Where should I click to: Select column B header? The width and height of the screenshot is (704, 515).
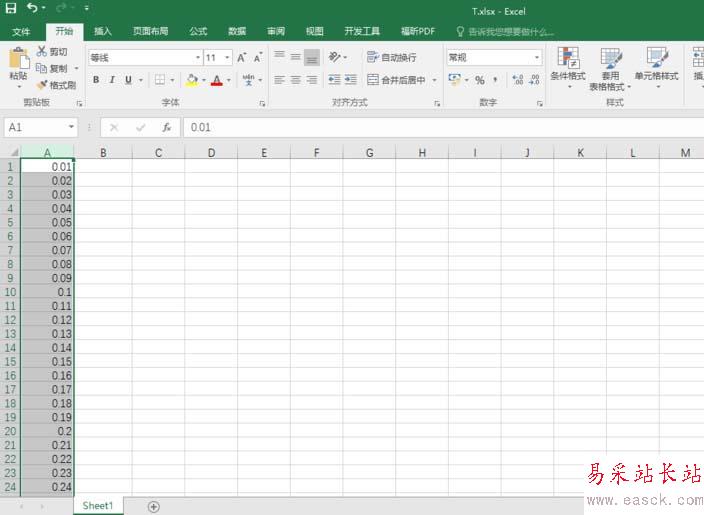pos(103,153)
